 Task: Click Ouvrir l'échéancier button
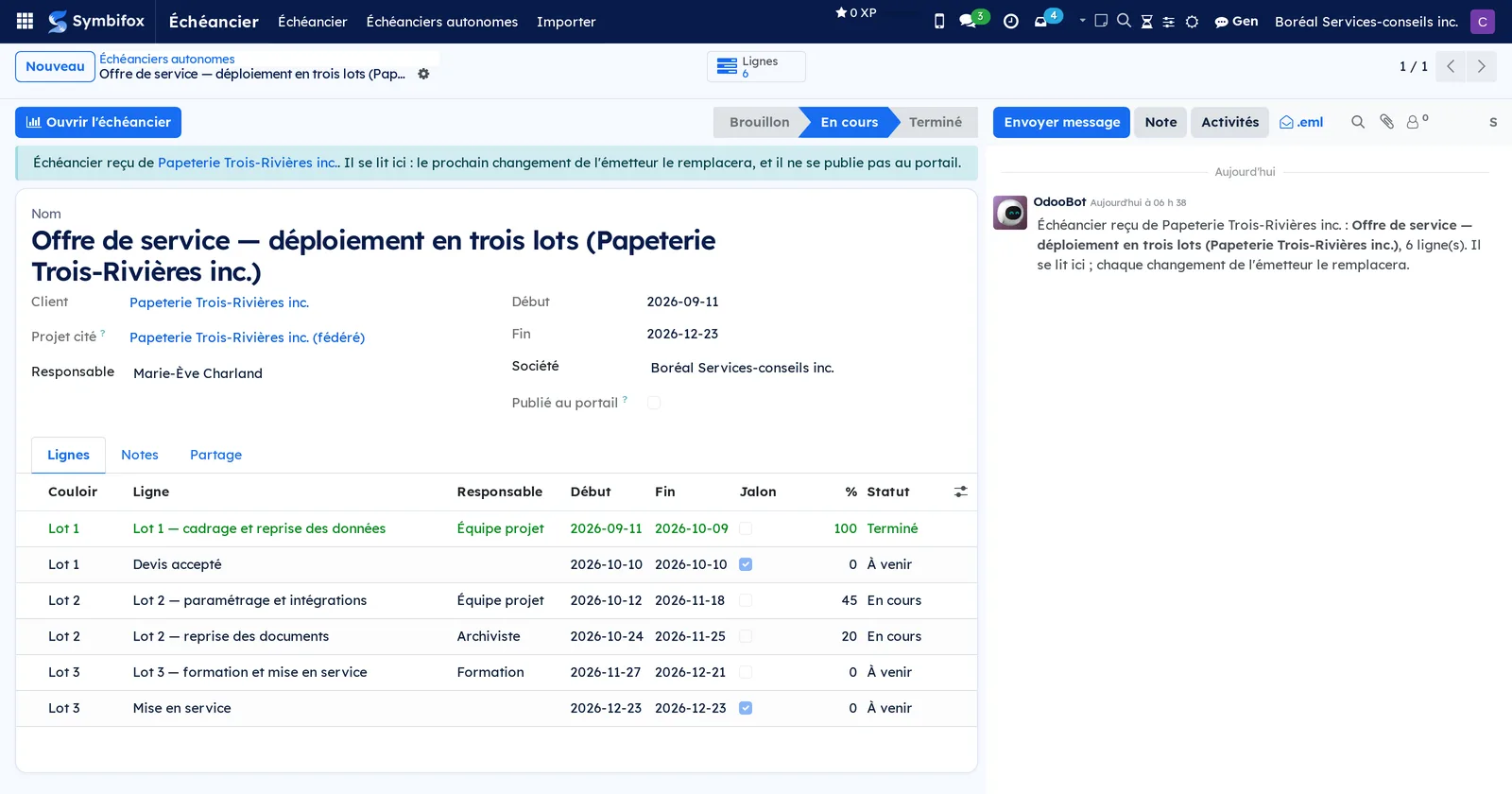point(98,122)
